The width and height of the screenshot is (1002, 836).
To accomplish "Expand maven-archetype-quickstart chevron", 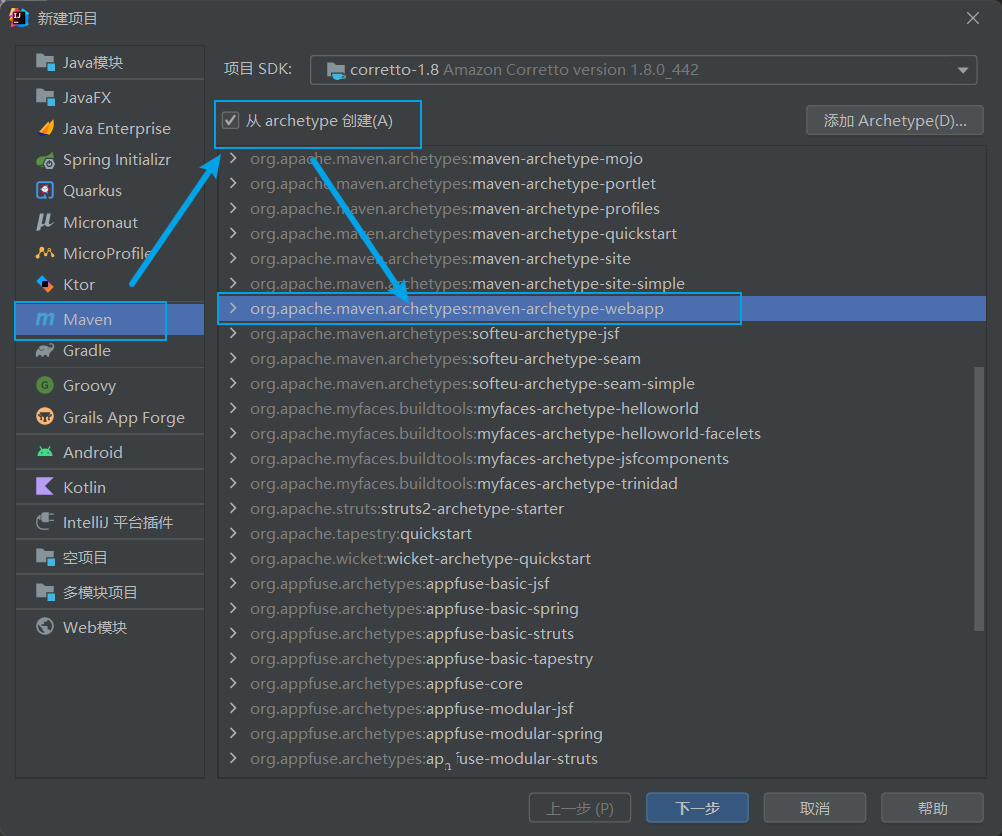I will 233,233.
